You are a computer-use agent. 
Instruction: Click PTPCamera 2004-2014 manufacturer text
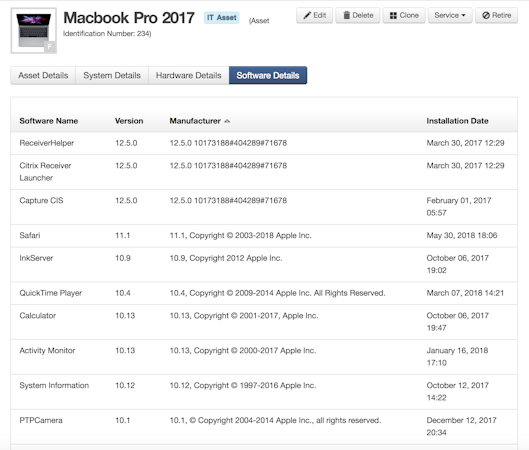(275, 420)
